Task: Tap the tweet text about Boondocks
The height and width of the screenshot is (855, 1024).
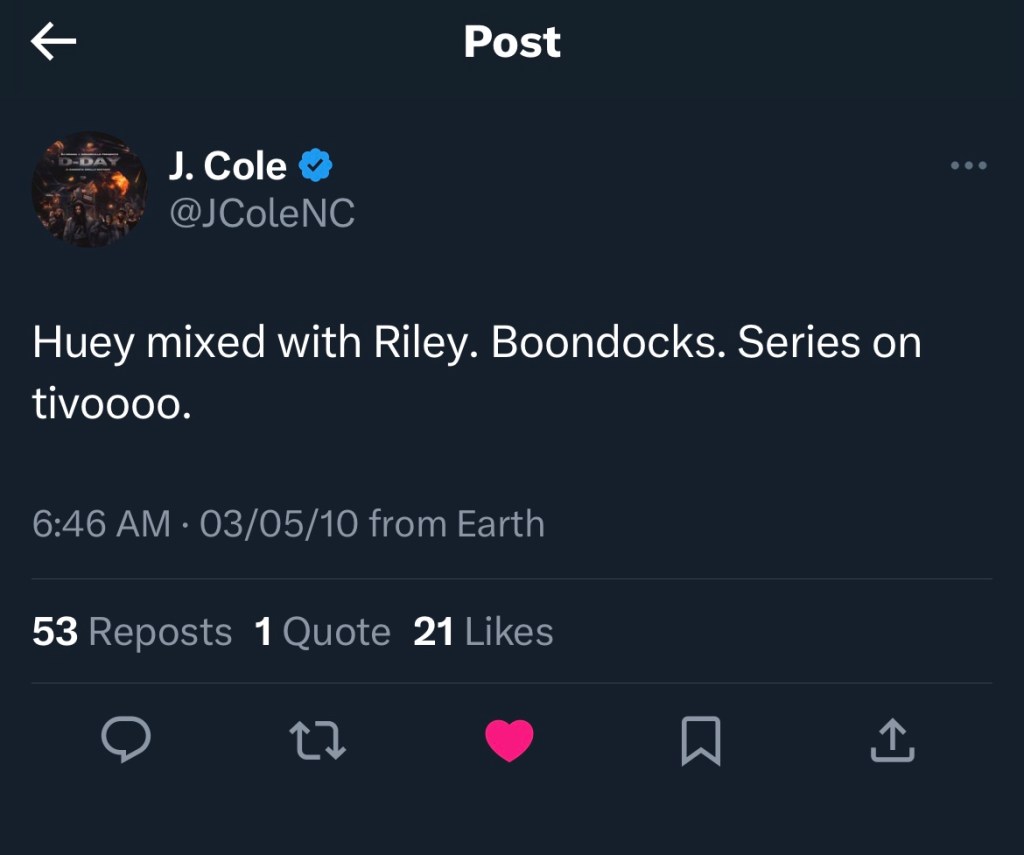Action: 477,372
